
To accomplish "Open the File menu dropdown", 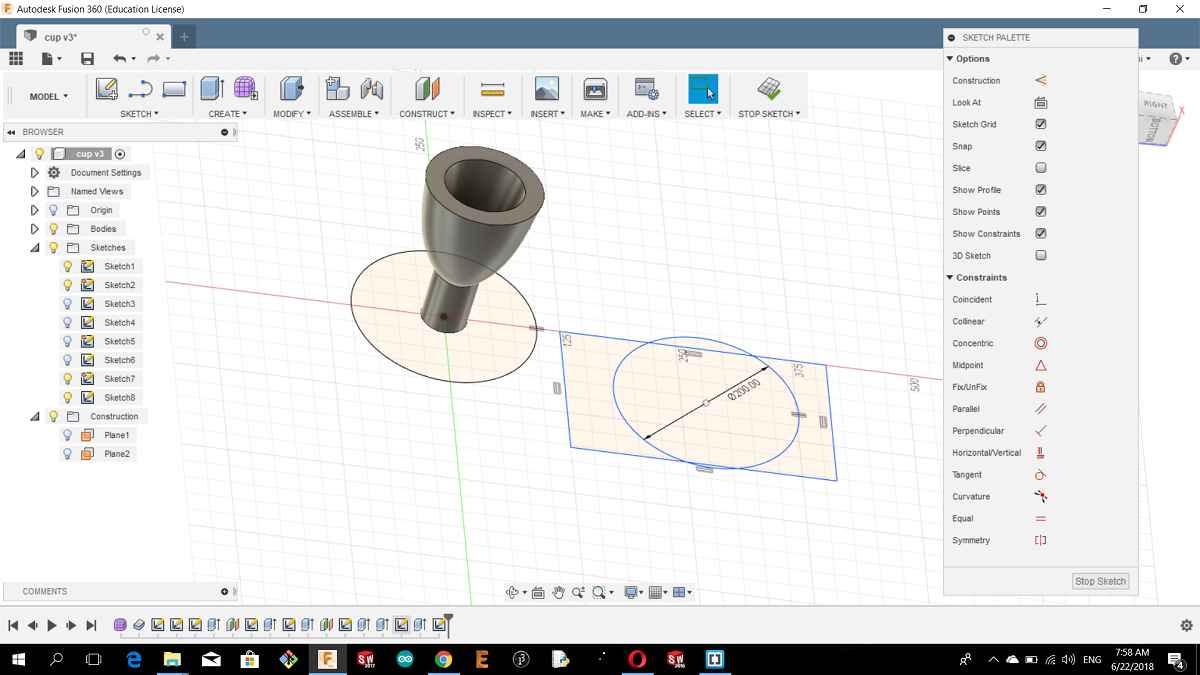I will 51,59.
